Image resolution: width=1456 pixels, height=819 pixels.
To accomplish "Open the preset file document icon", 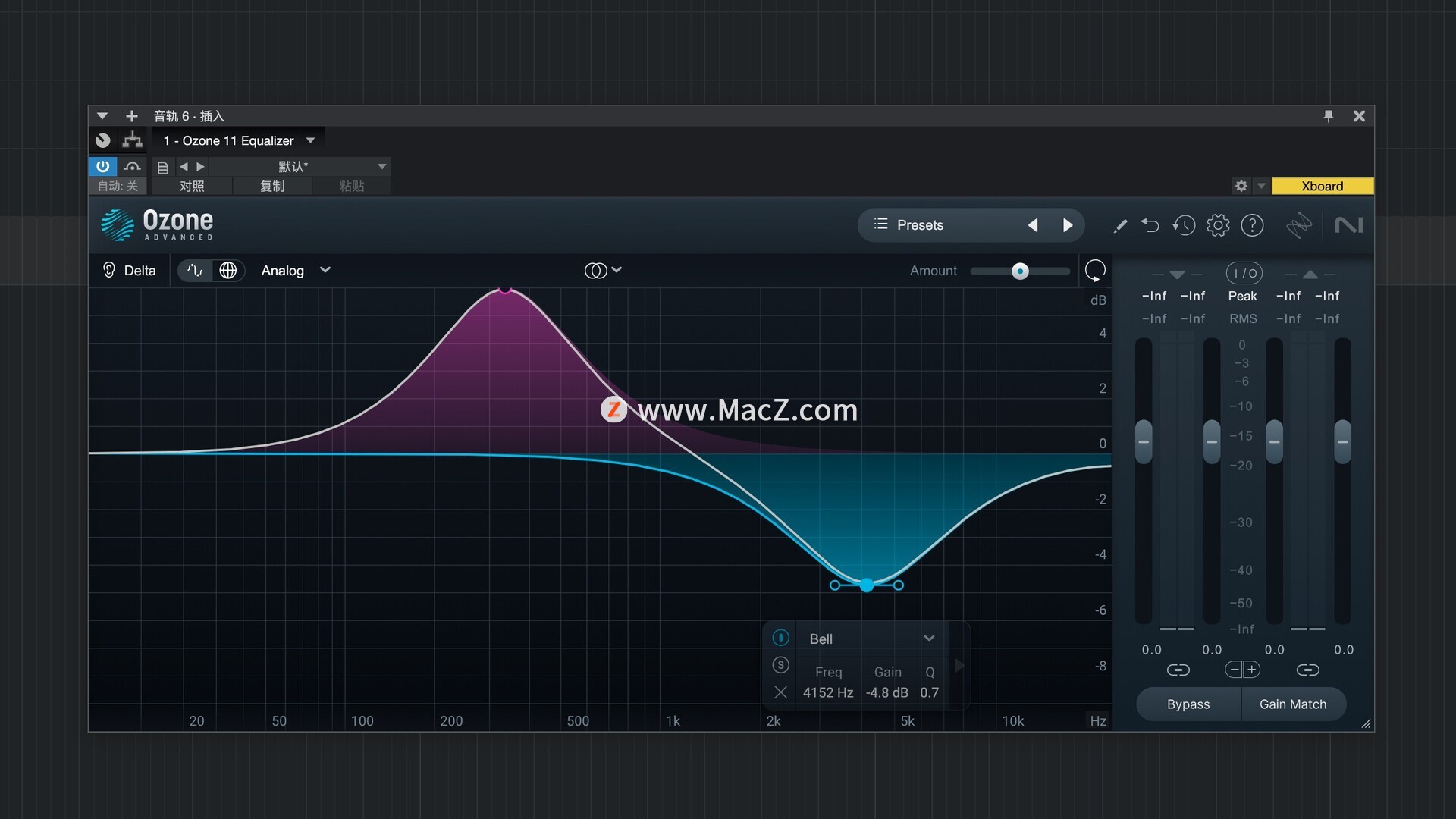I will click(x=162, y=167).
